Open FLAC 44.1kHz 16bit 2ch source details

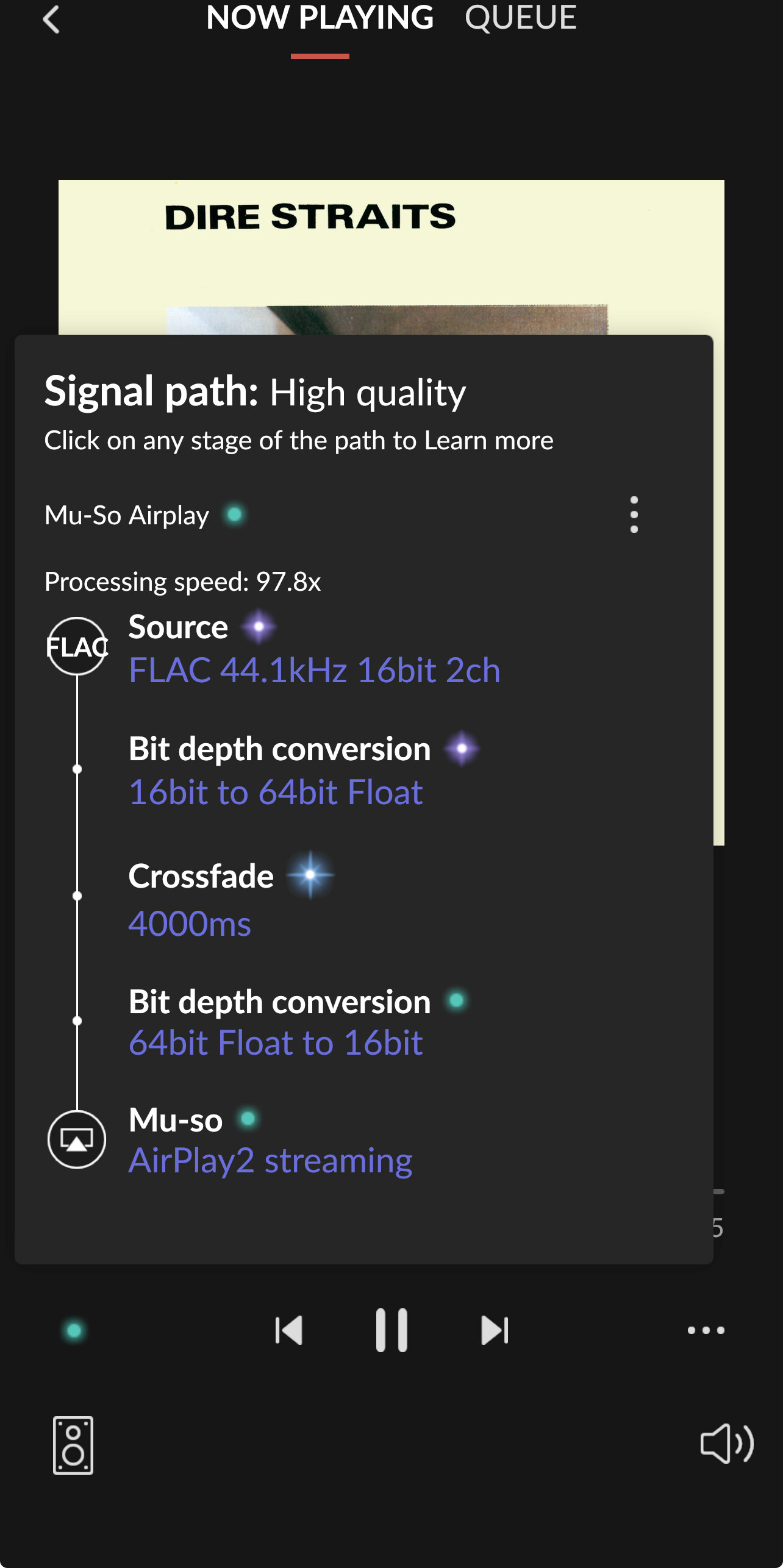click(314, 671)
